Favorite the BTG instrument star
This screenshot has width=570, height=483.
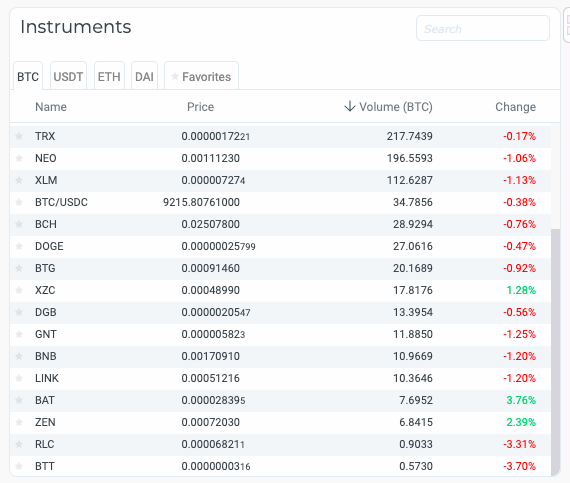coord(19,268)
